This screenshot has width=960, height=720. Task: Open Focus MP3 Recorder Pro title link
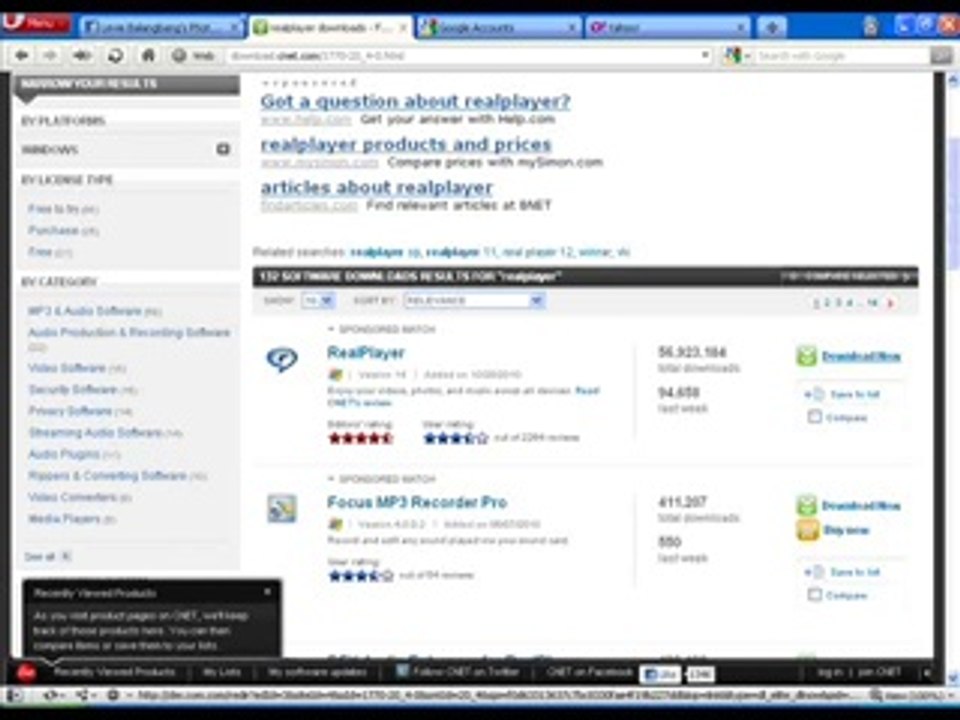point(417,502)
